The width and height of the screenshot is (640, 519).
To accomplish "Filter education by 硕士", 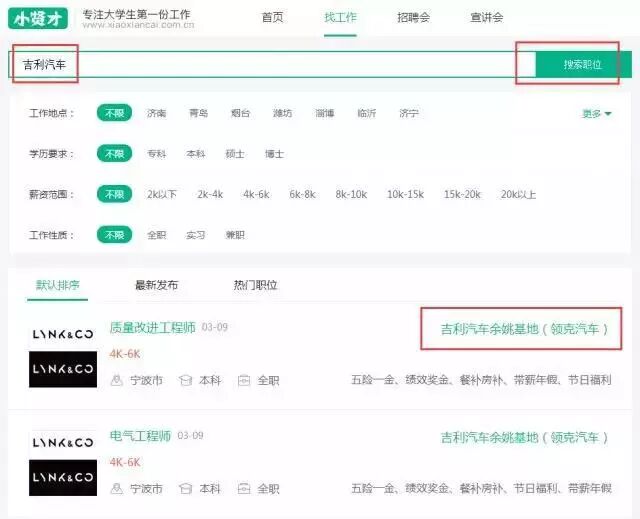I will (x=235, y=154).
